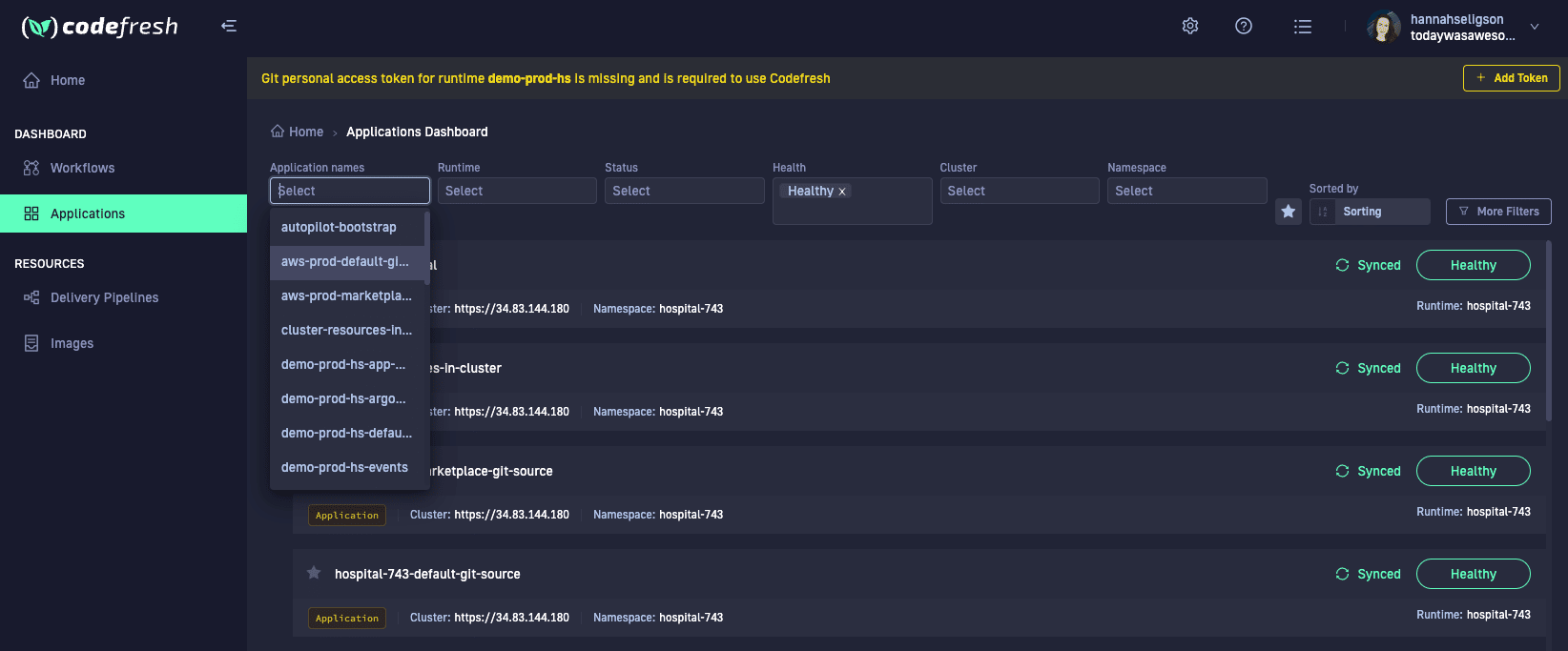This screenshot has width=1568, height=651.
Task: Collapse the sidebar with the menu toggle icon
Action: click(229, 26)
